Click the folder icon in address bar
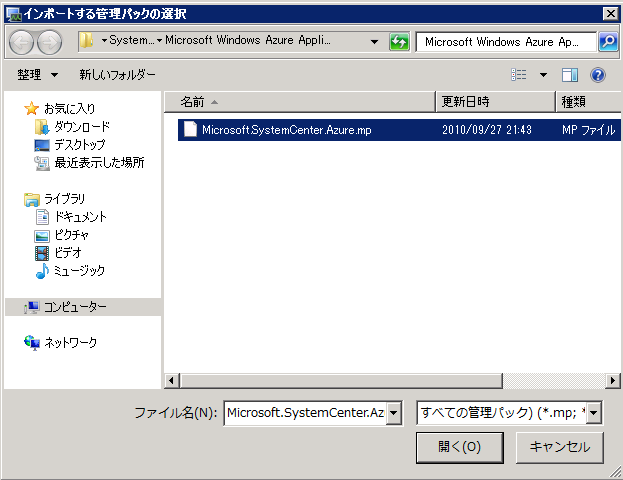Image resolution: width=623 pixels, height=480 pixels. (x=86, y=41)
